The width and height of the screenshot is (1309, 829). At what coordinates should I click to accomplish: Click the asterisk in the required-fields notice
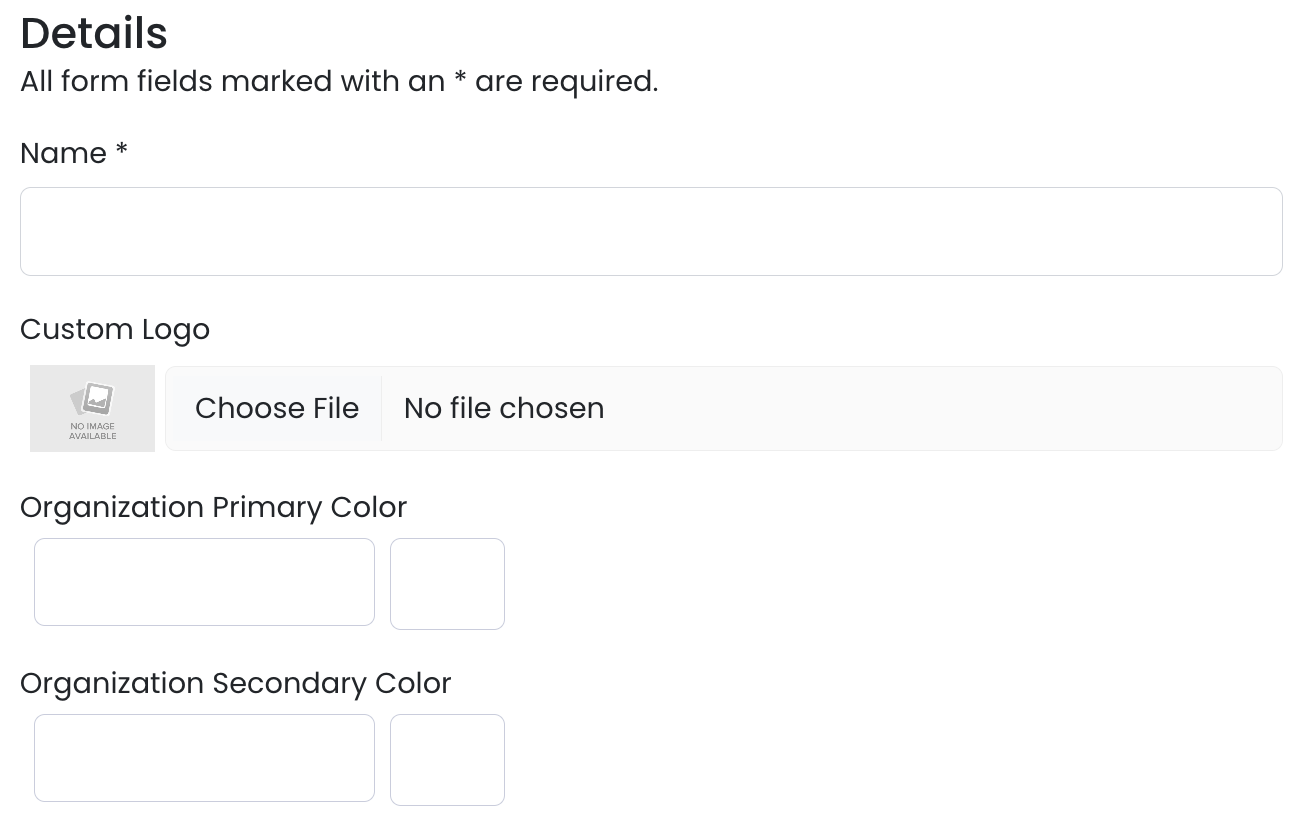pyautogui.click(x=460, y=80)
